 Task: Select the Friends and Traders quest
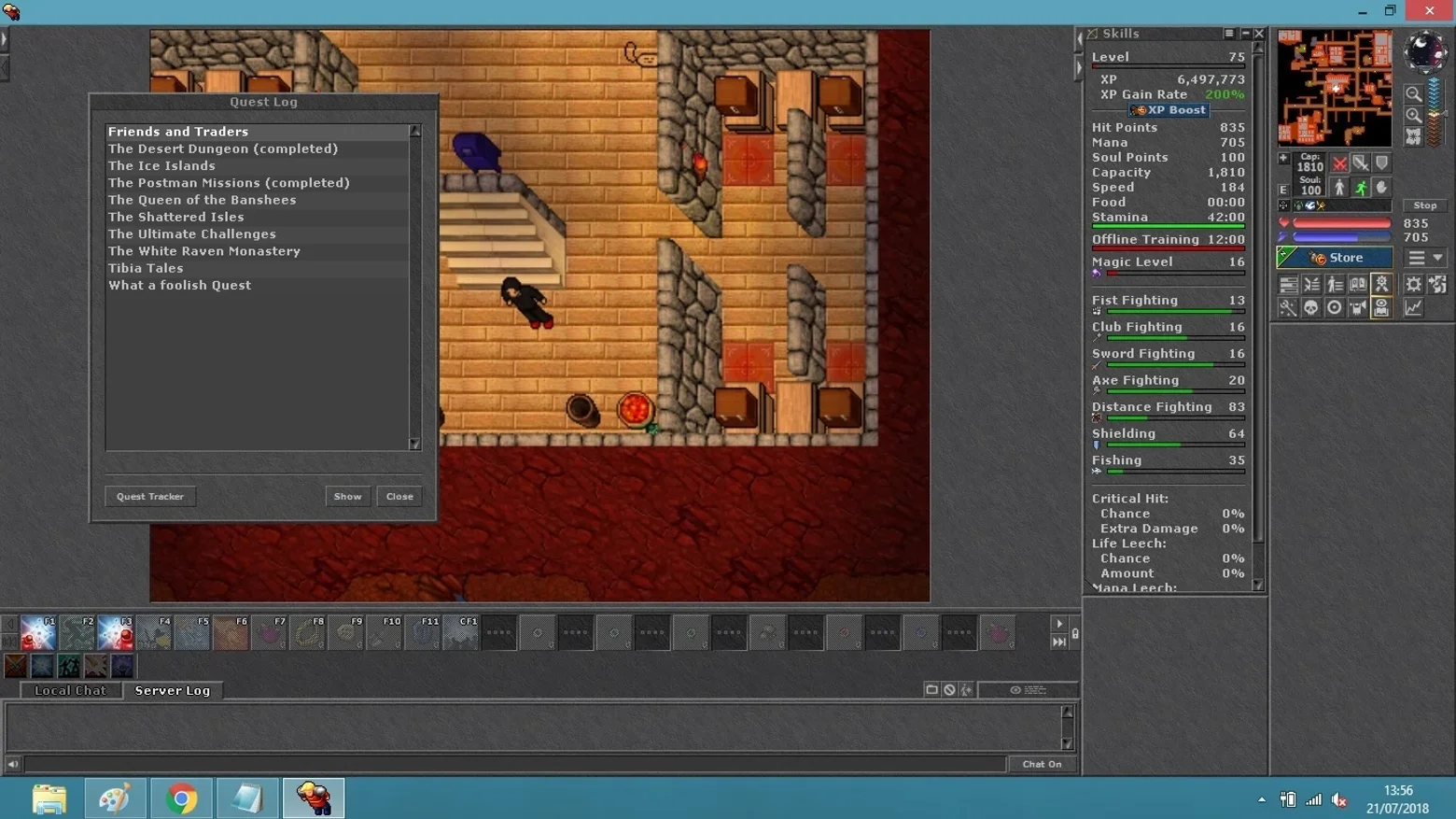tap(258, 132)
